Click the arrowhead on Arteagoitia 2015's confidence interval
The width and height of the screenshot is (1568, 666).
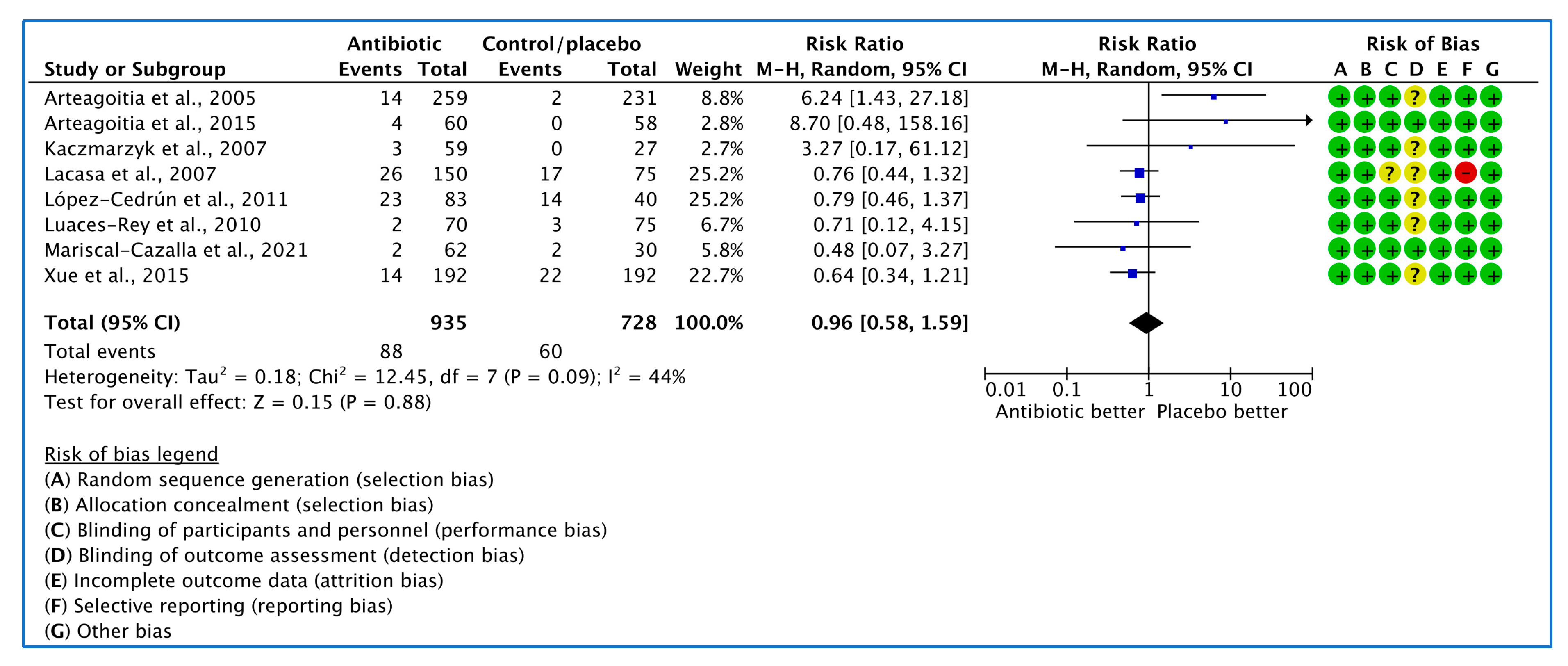pos(1309,121)
